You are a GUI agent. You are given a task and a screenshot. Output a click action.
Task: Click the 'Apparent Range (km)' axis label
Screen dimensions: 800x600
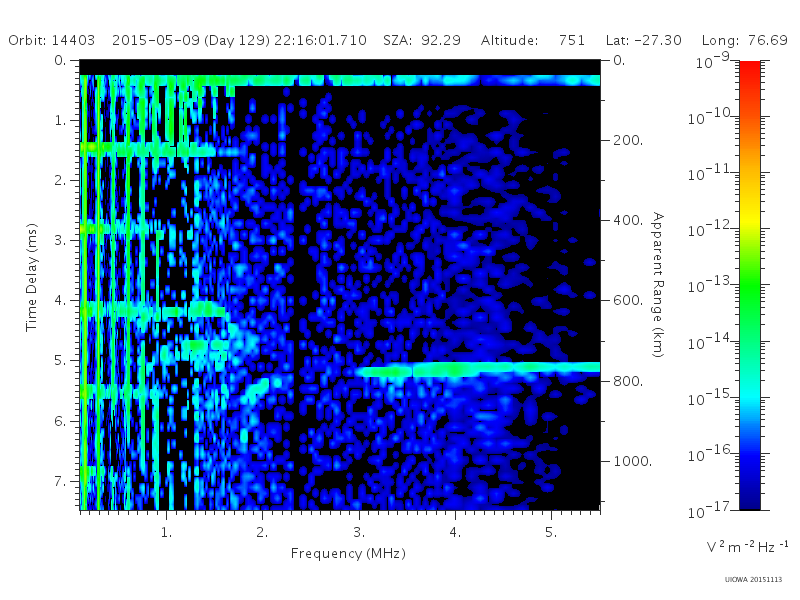[658, 285]
